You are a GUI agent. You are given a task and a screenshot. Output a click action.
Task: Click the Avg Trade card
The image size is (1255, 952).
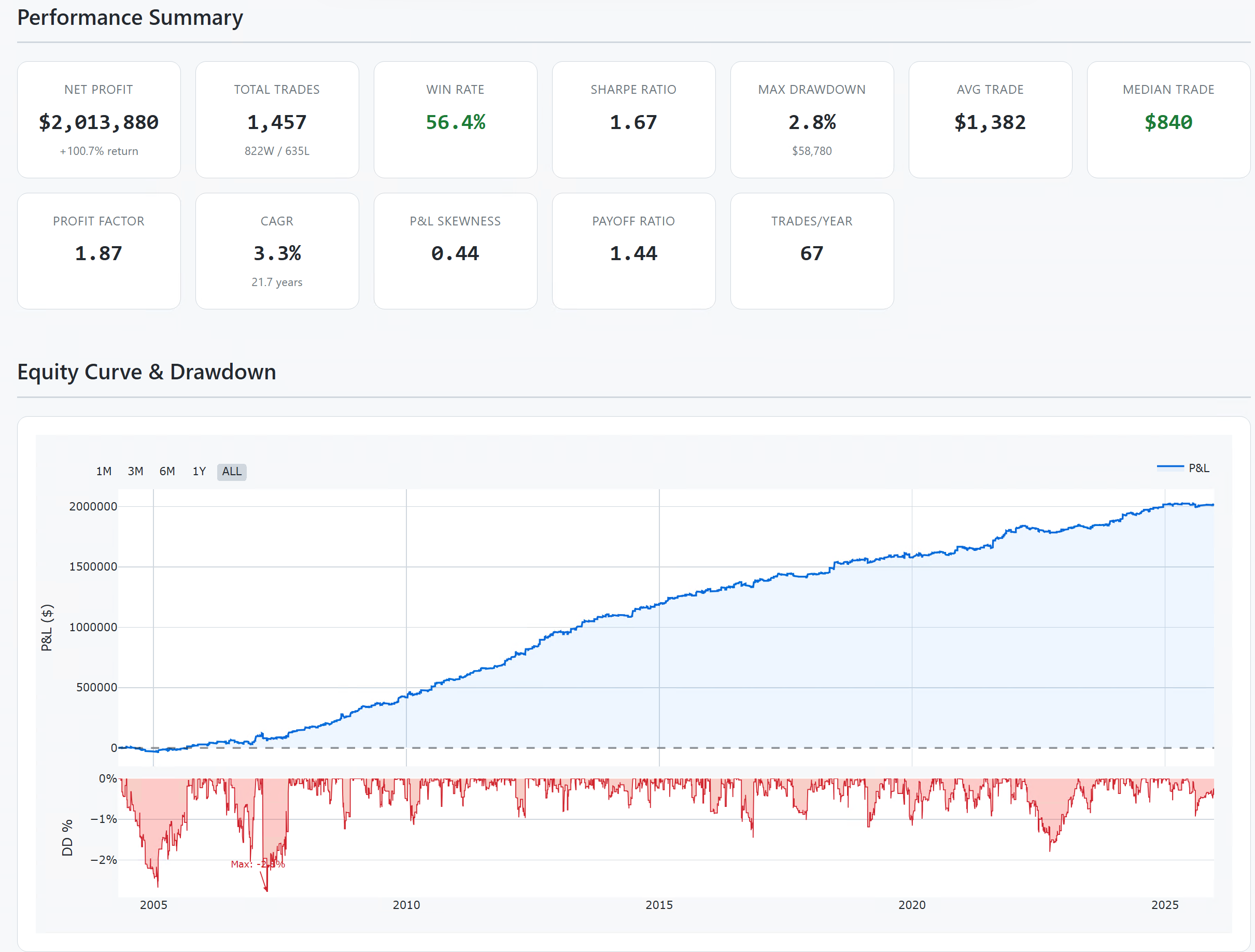tap(990, 120)
